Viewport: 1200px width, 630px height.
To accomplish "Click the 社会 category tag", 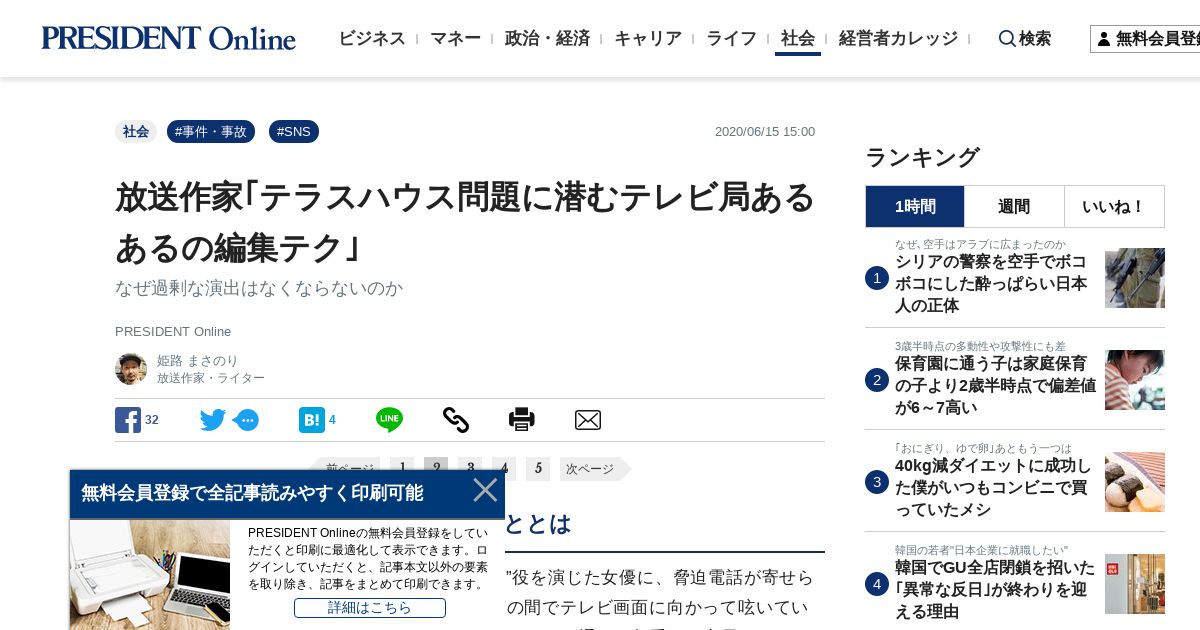I will point(136,131).
